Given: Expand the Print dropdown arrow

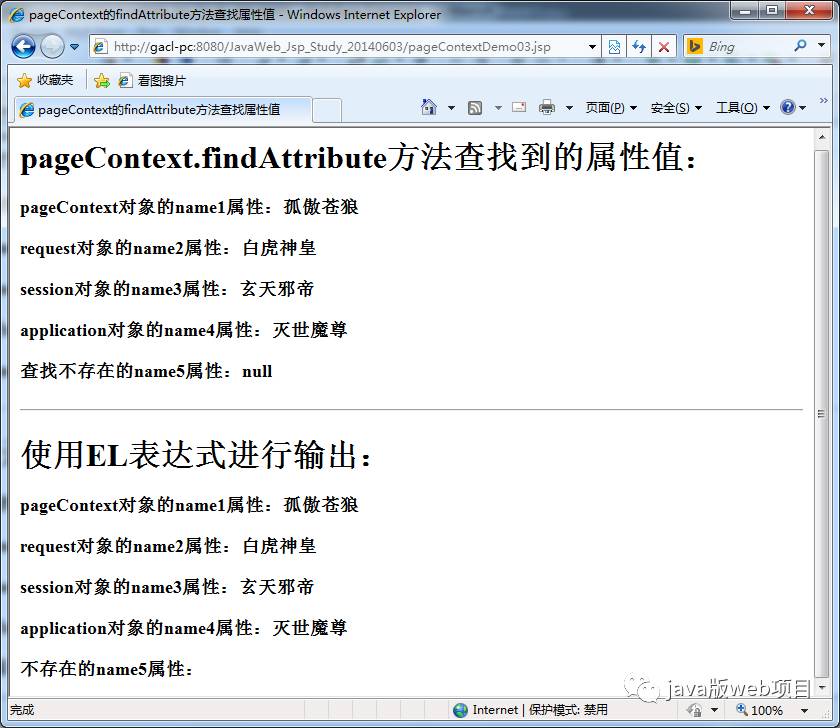Looking at the screenshot, I should (x=569, y=108).
